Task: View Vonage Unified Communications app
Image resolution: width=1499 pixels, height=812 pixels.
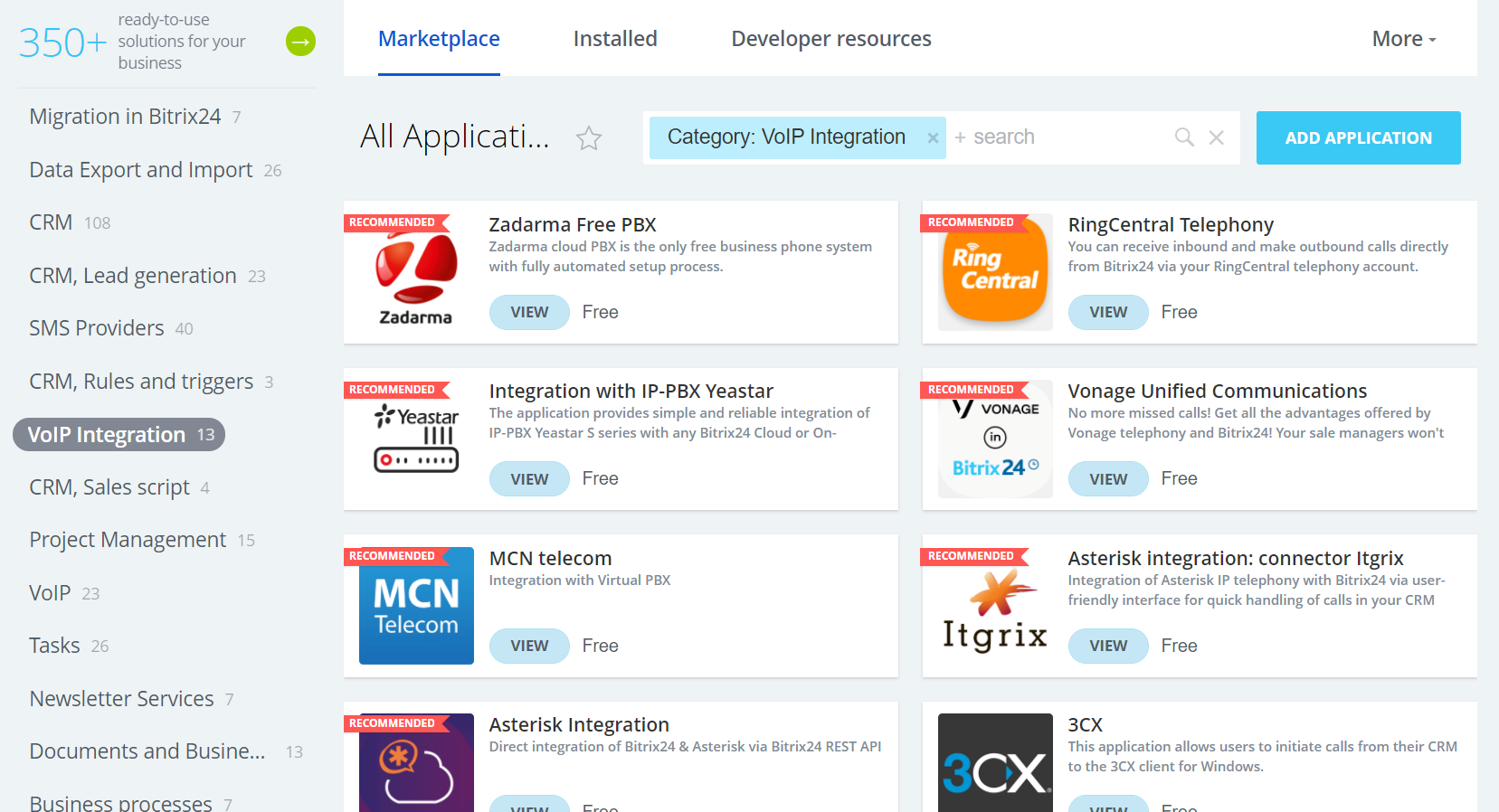Action: click(x=1108, y=479)
